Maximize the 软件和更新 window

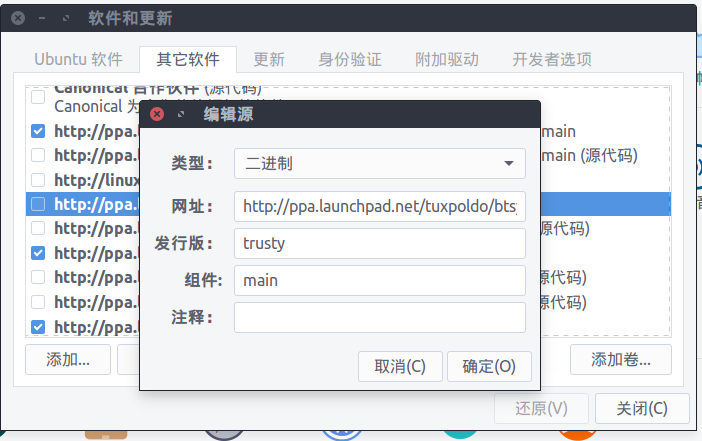pyautogui.click(x=66, y=18)
